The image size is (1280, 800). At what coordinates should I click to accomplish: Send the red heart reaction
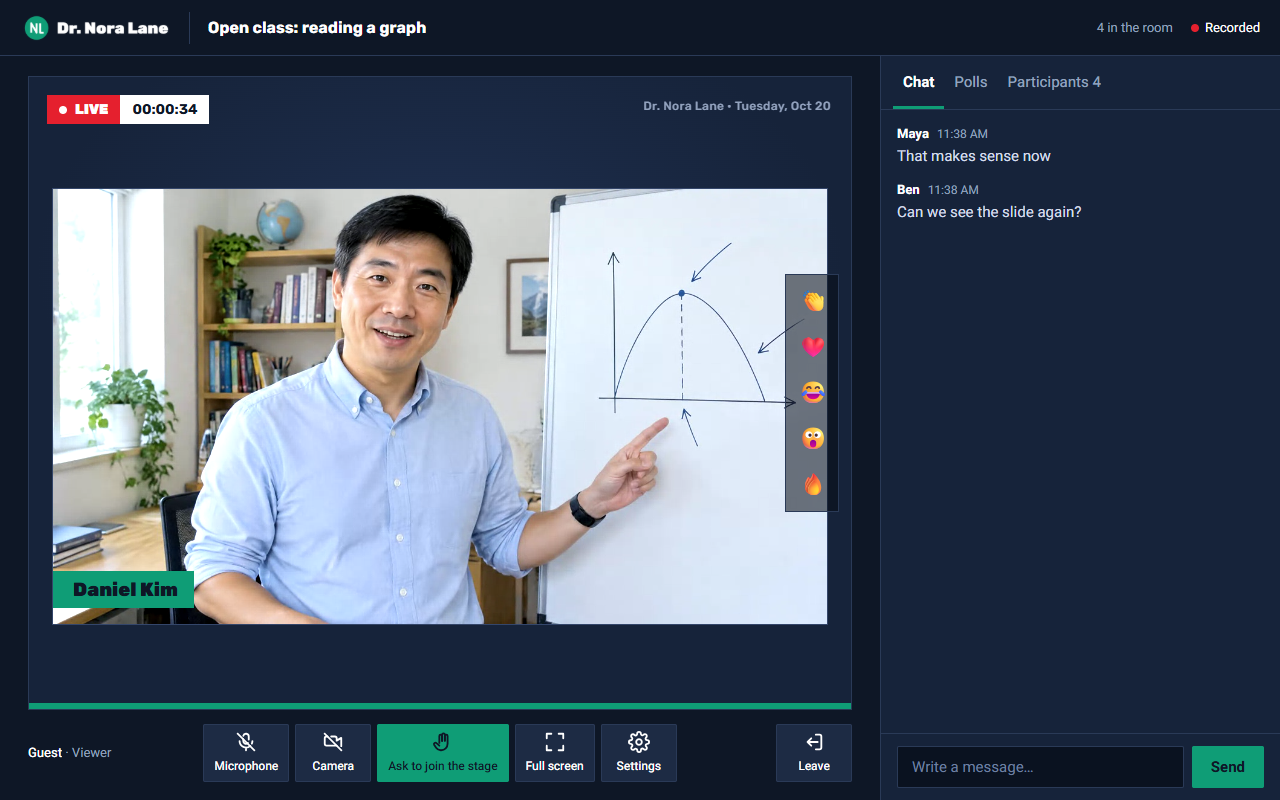click(x=813, y=346)
